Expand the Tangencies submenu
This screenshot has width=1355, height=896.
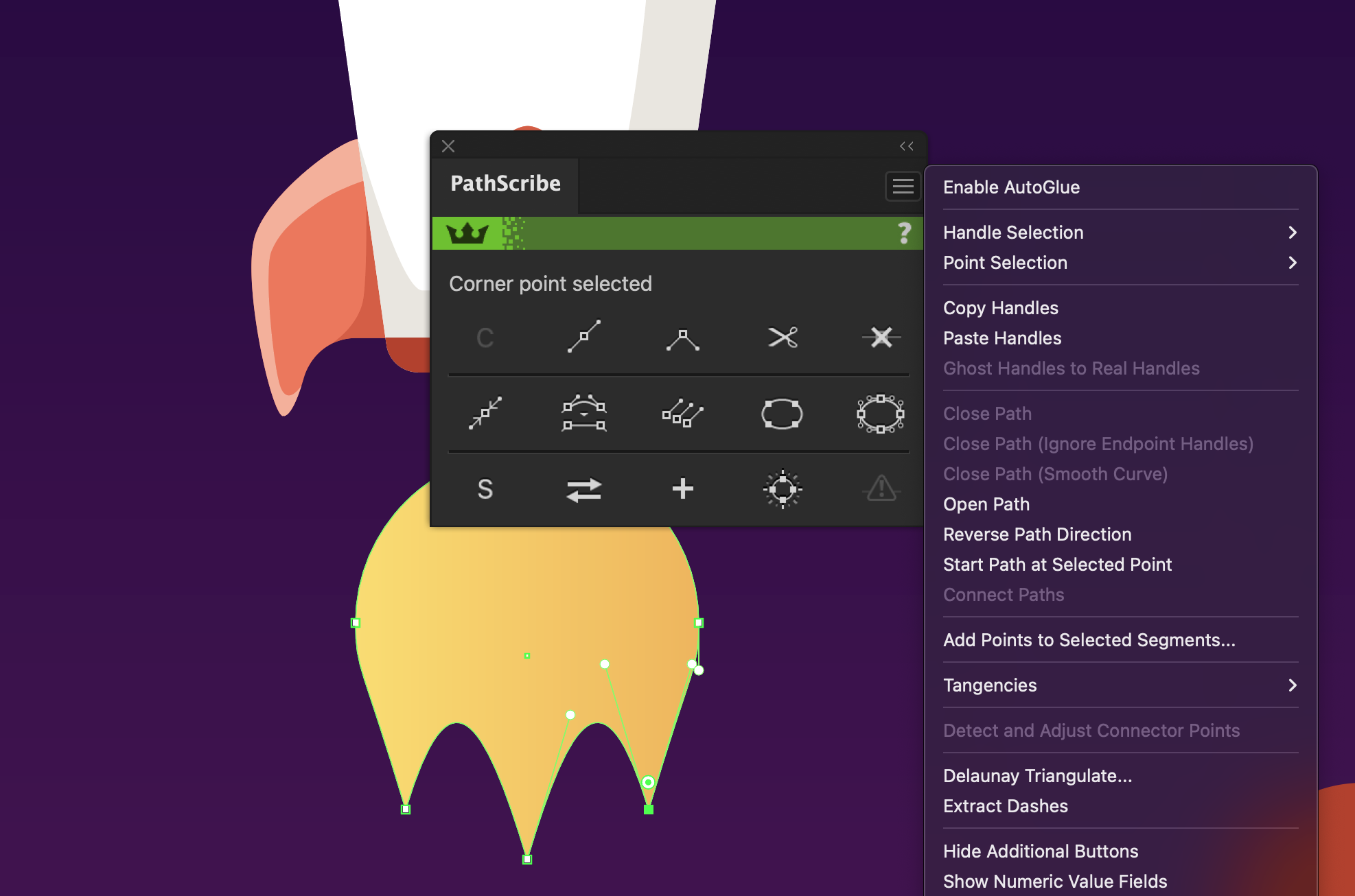coord(1121,685)
